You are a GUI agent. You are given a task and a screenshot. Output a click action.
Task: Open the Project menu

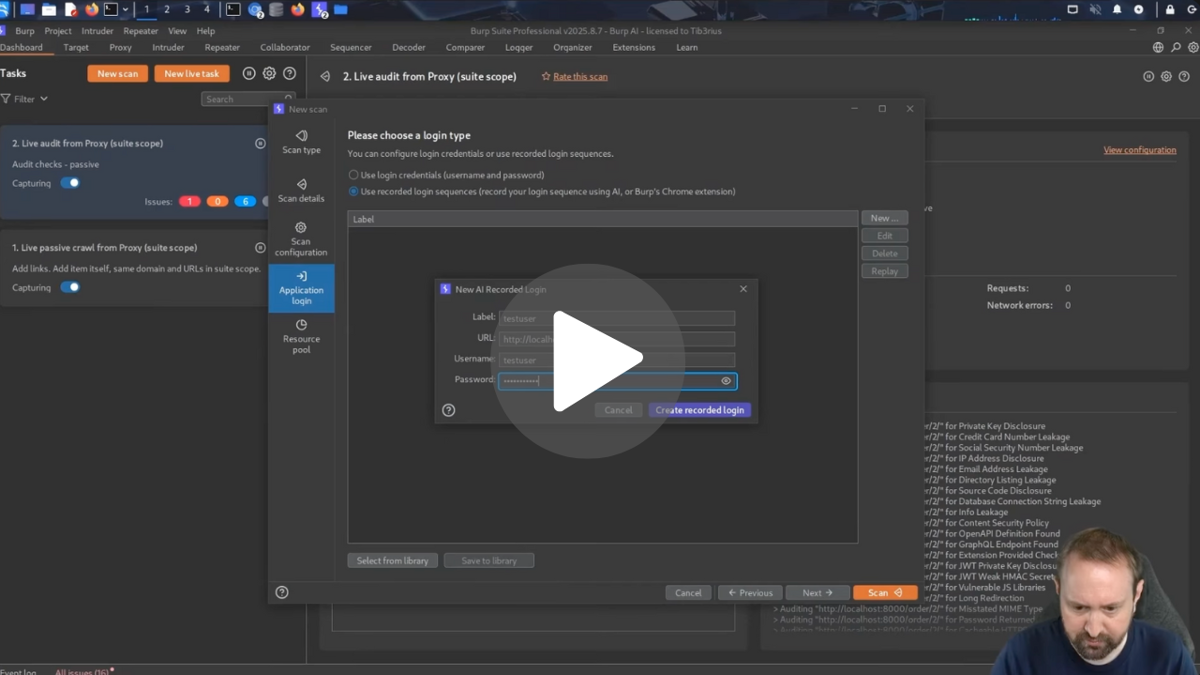[58, 31]
